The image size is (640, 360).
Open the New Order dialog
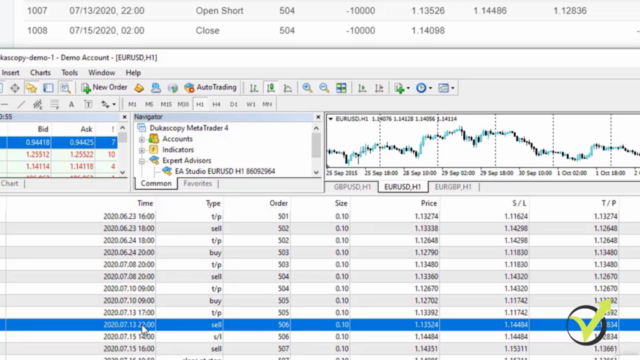pos(104,88)
